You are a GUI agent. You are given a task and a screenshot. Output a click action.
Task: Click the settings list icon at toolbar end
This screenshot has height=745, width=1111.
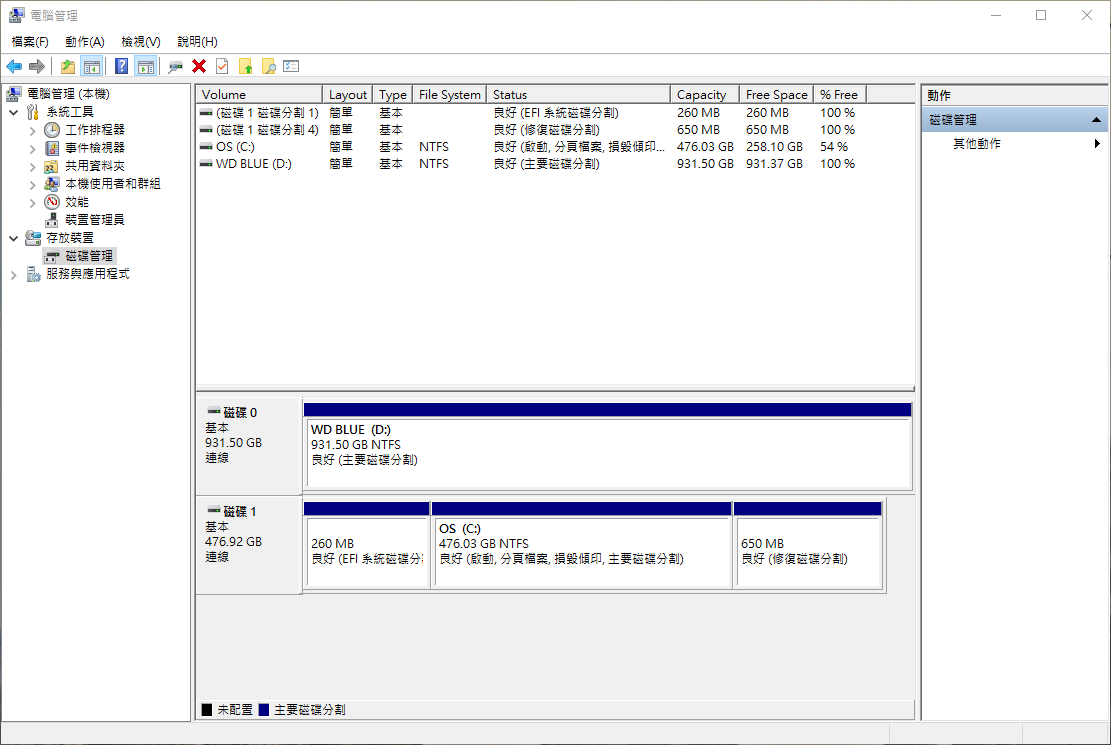[291, 66]
